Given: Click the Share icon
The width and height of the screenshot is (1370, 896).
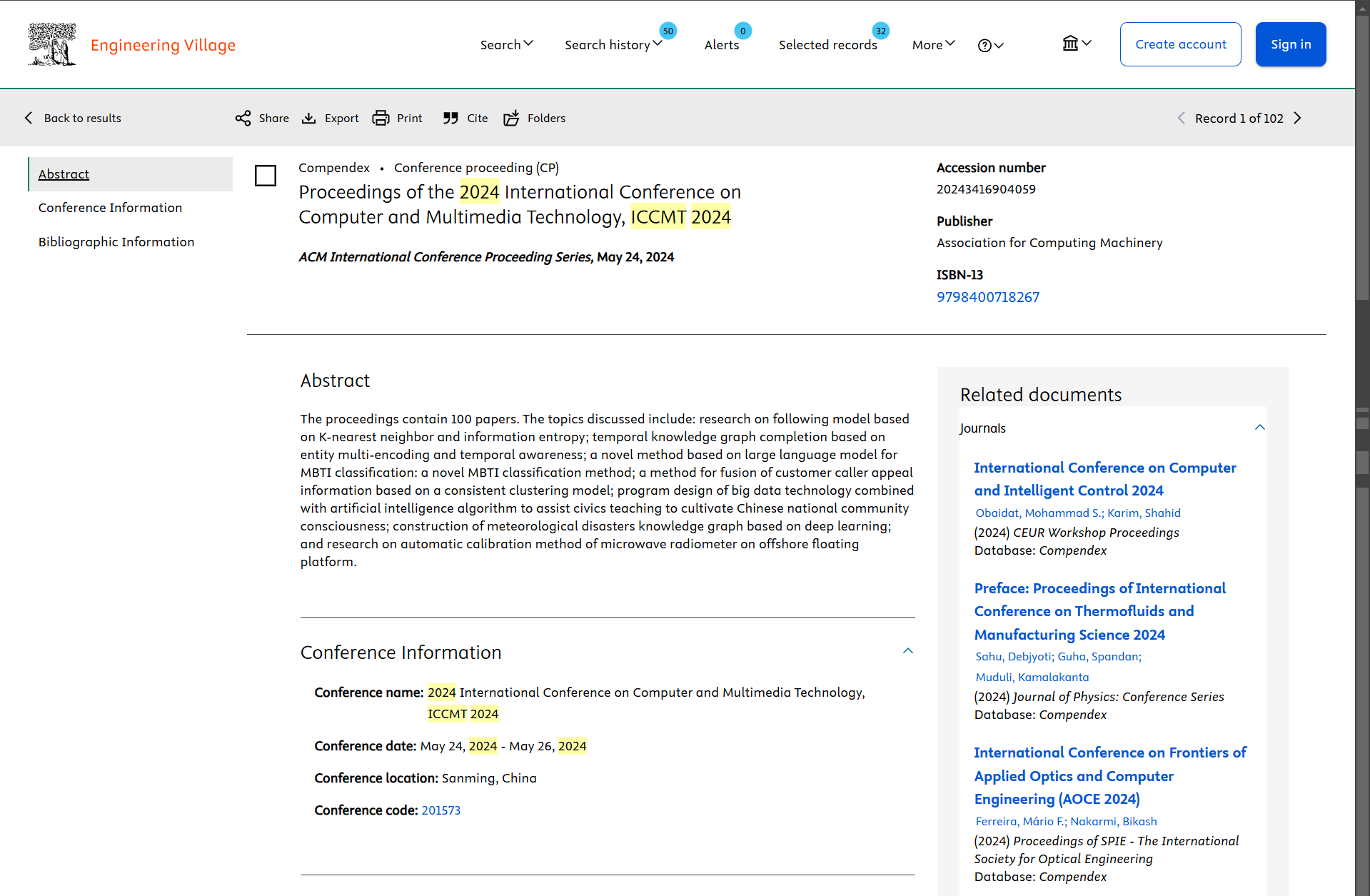Looking at the screenshot, I should click(243, 119).
